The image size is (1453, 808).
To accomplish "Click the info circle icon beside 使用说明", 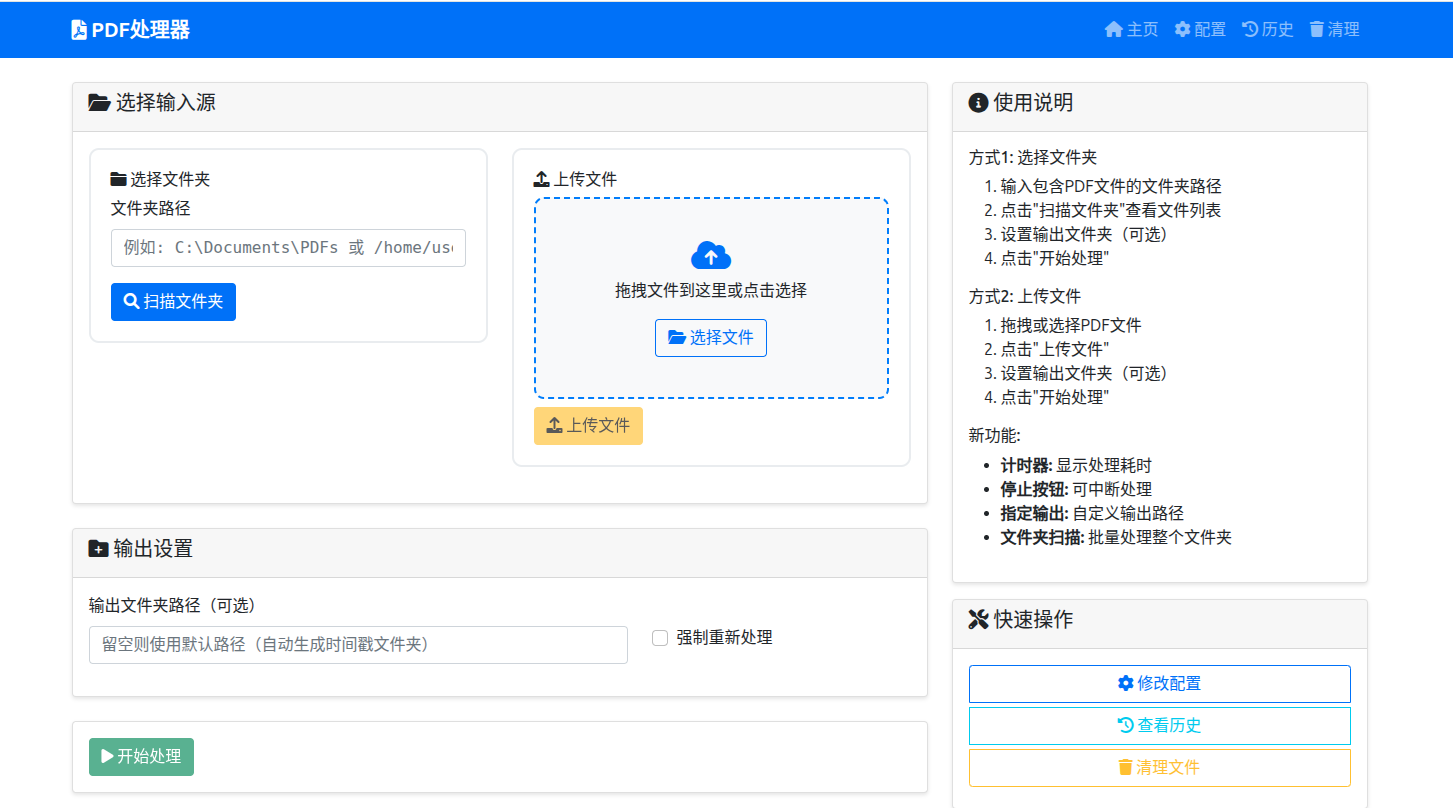I will point(979,103).
